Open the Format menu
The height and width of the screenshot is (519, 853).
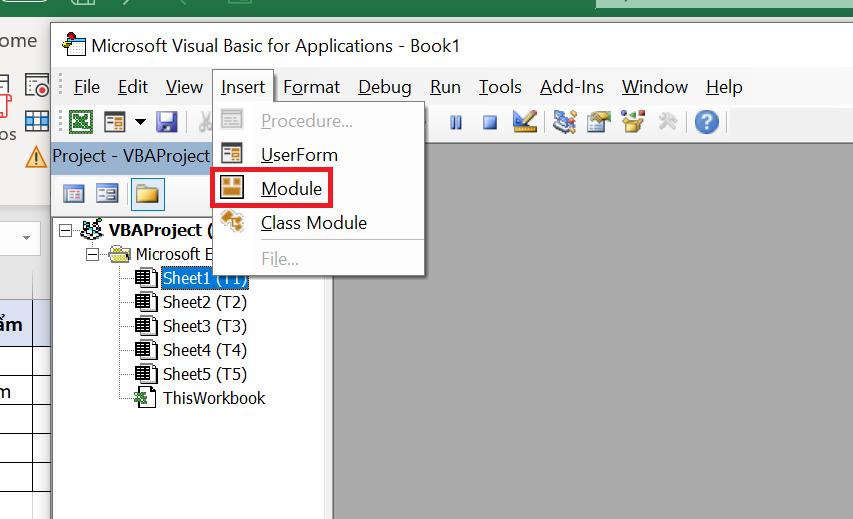click(311, 87)
